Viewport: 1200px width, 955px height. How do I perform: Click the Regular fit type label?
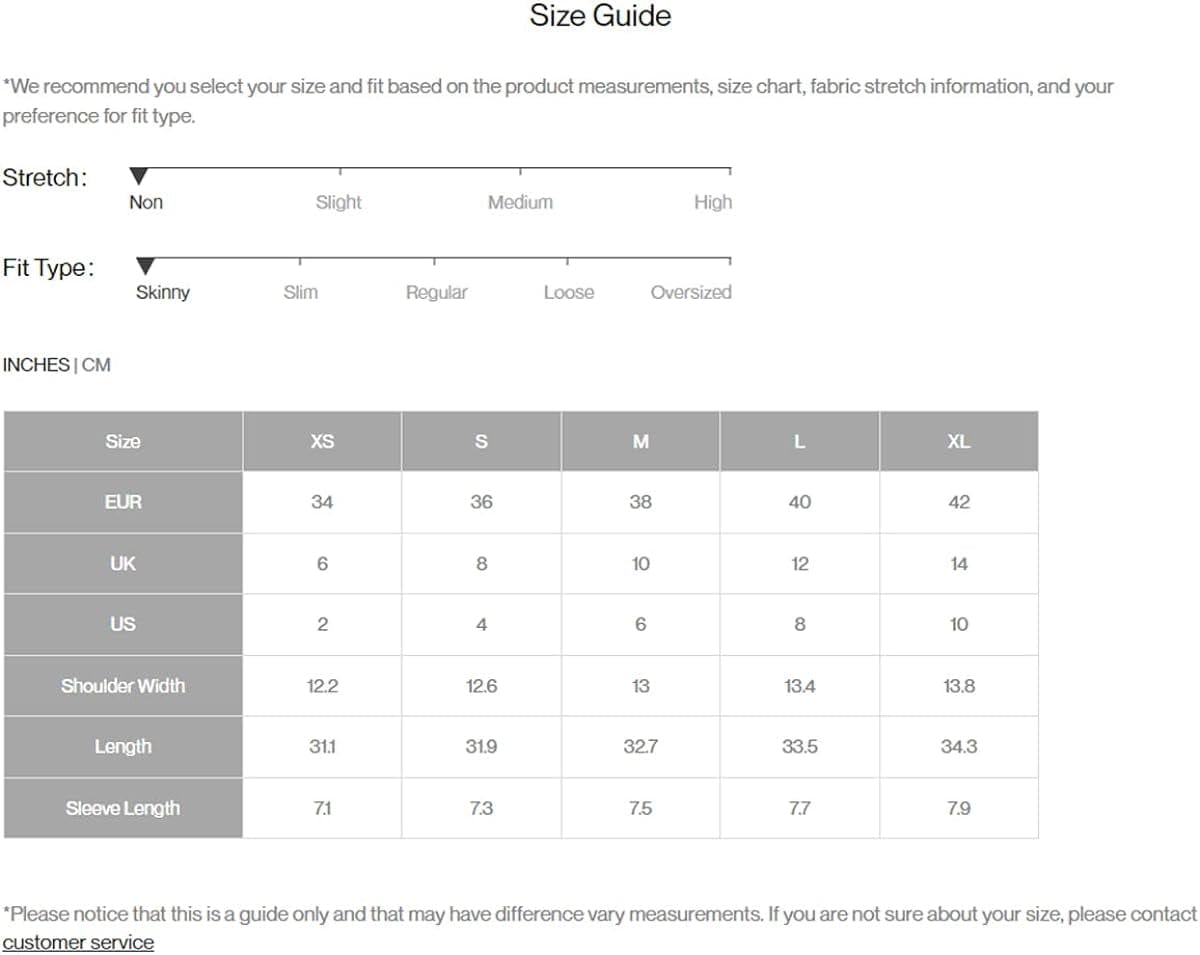[x=436, y=292]
